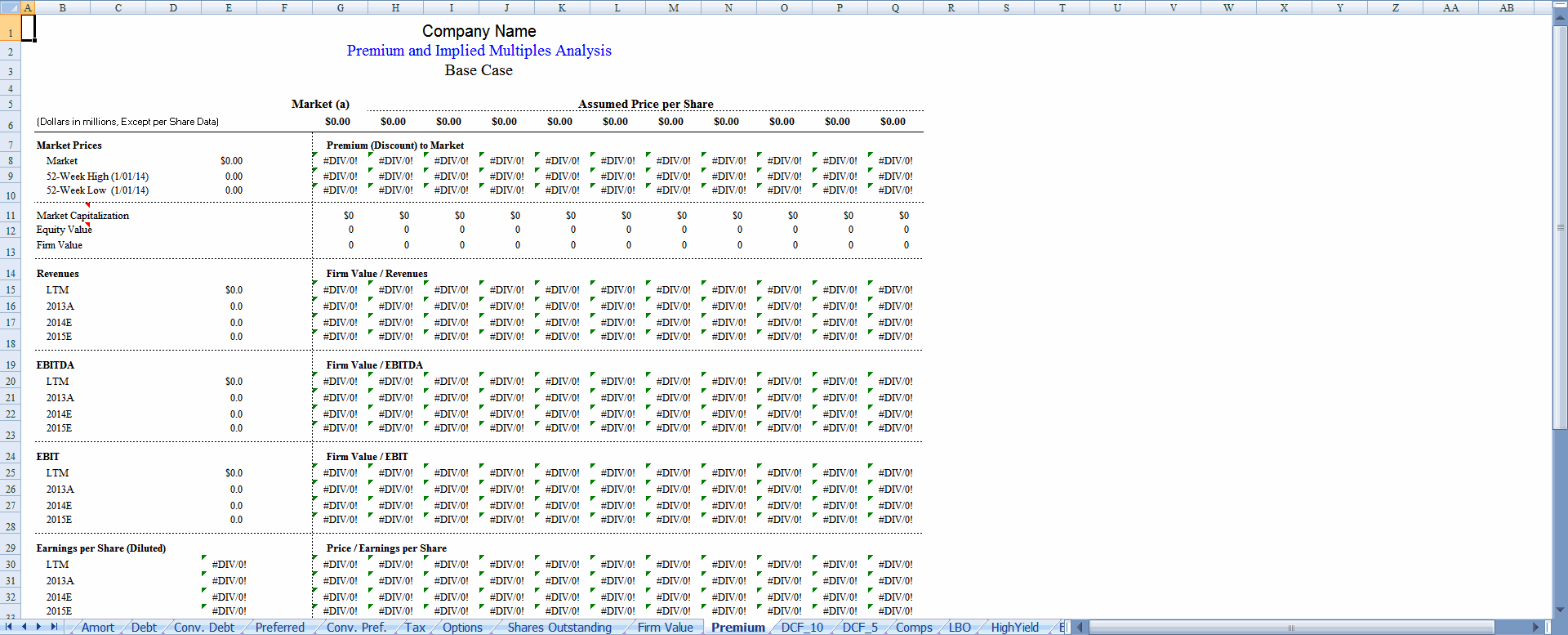Switch to the Debt sheet tab
The height and width of the screenshot is (635, 1568).
pos(144,628)
